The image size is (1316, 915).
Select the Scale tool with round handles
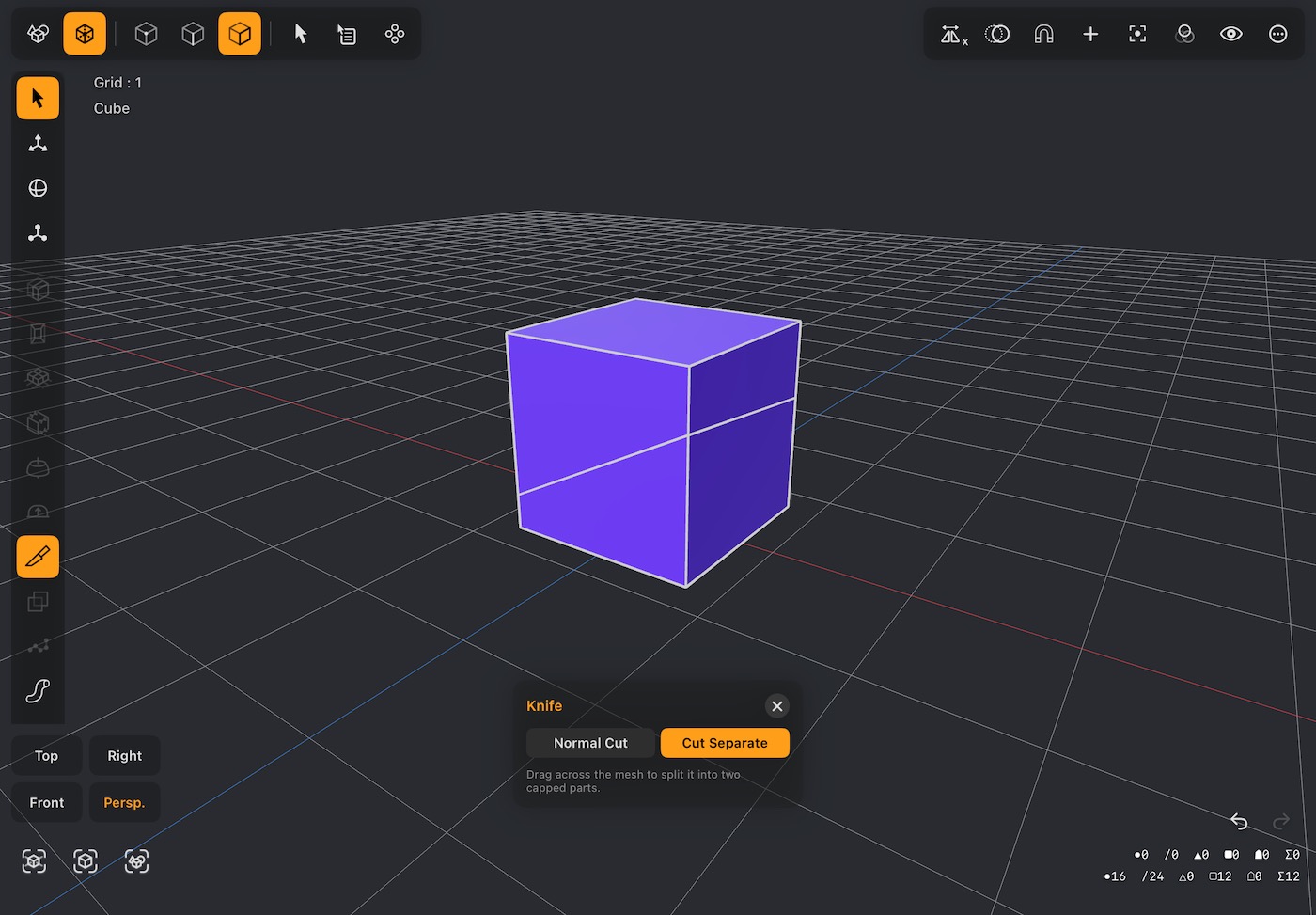[x=38, y=233]
